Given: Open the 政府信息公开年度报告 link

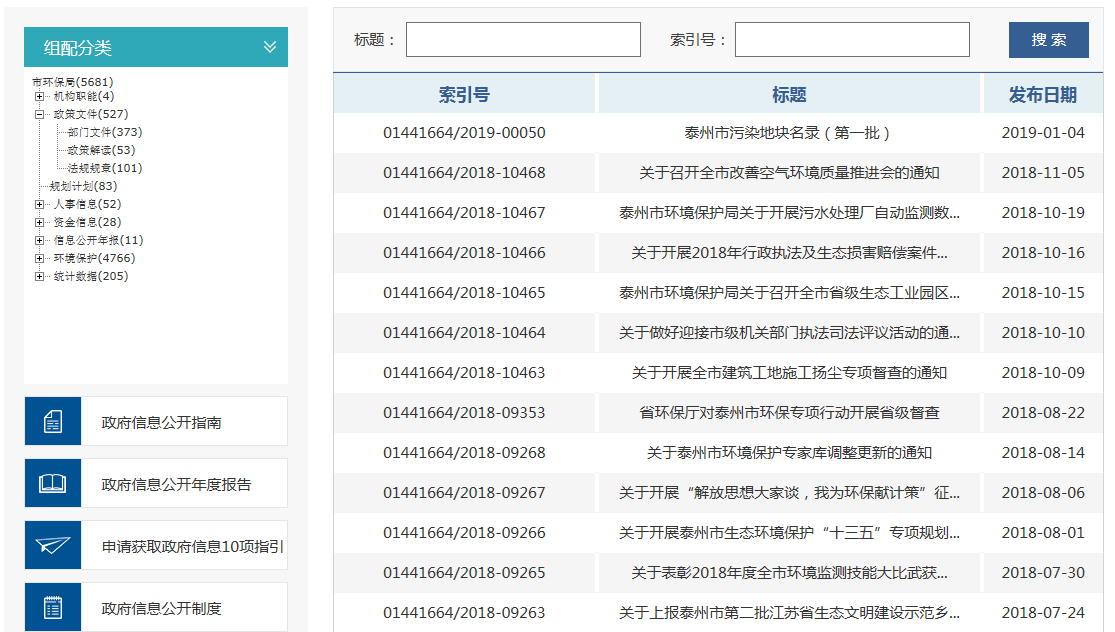Looking at the screenshot, I should point(176,485).
